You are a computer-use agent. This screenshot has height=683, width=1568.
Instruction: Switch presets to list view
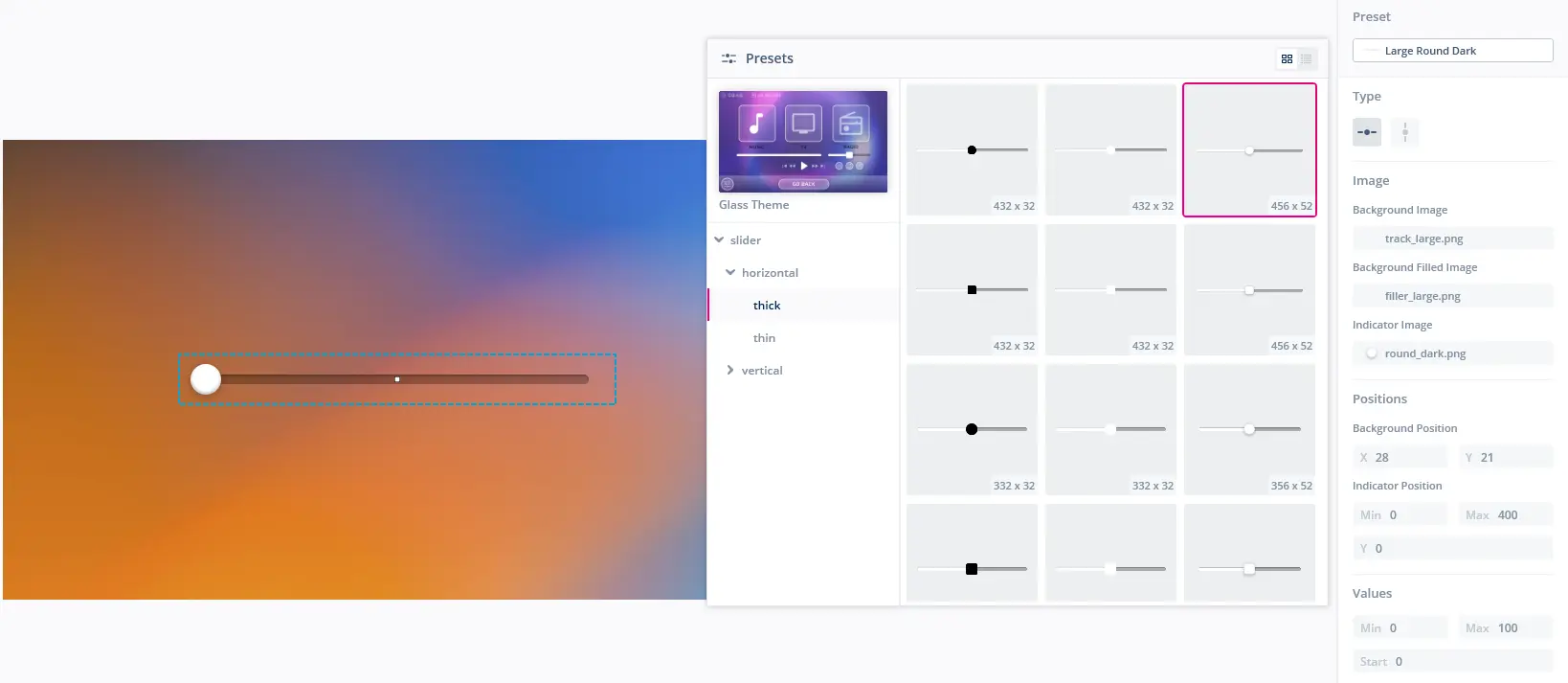tap(1307, 59)
